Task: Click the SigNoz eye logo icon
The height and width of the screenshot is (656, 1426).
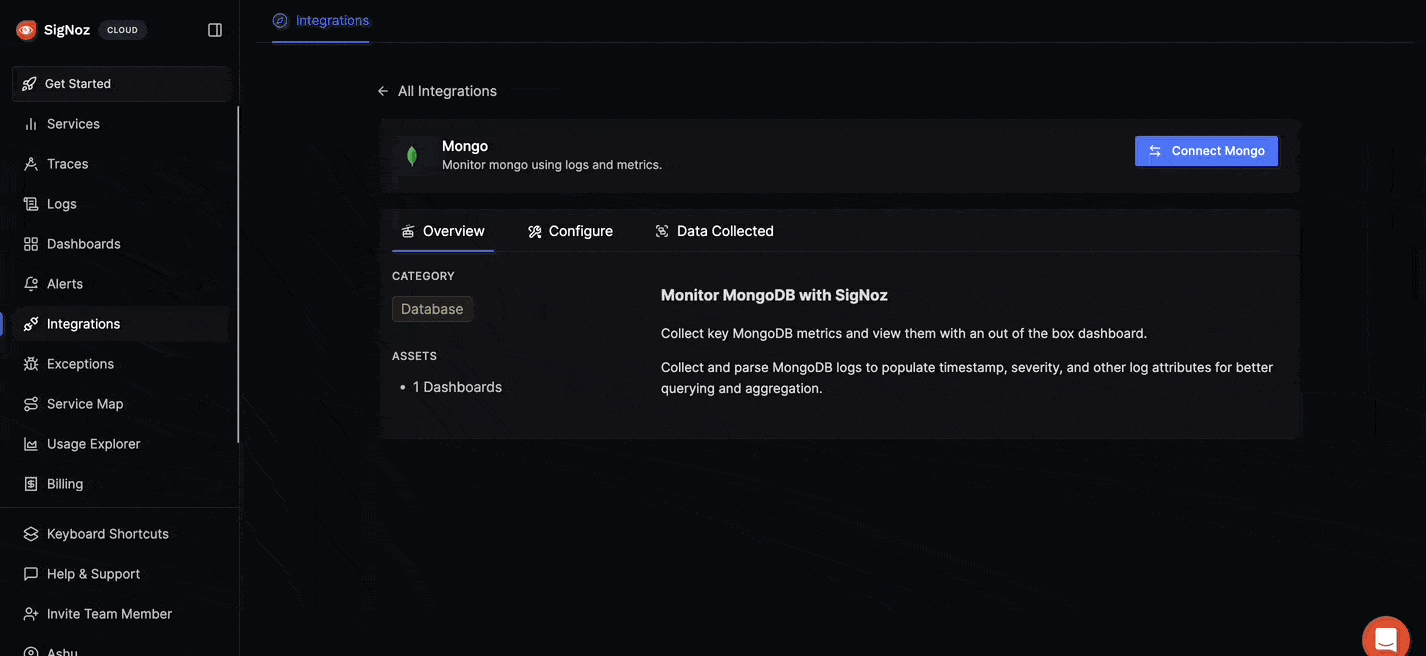Action: point(26,30)
